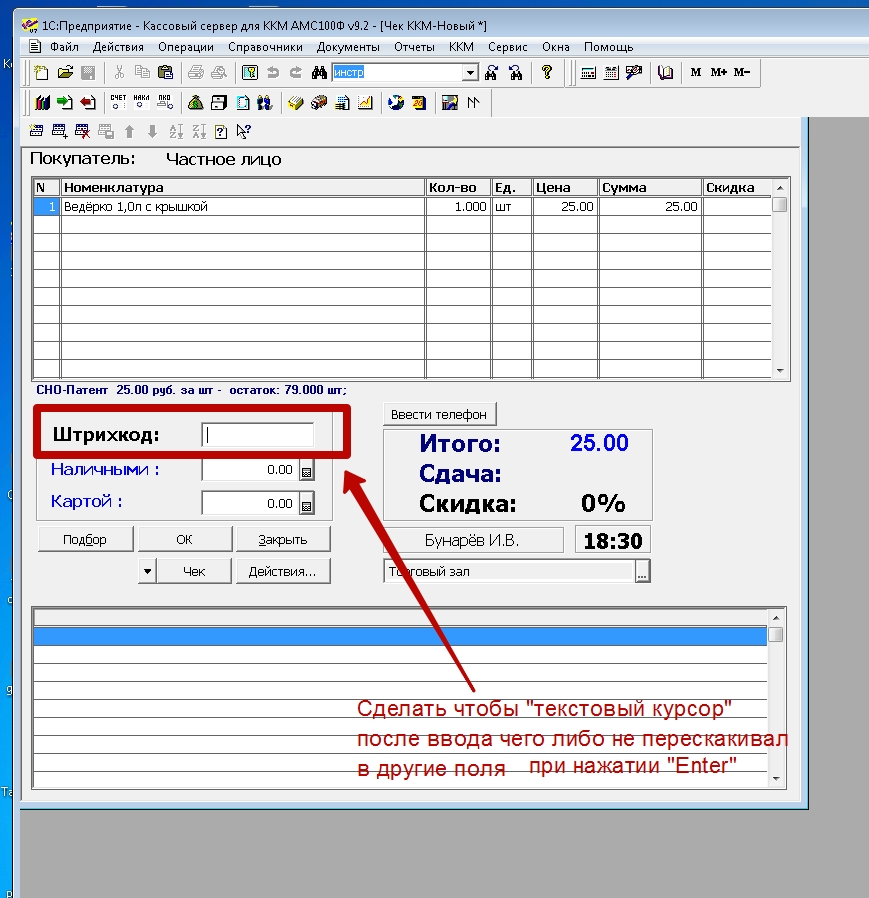The image size is (869, 898).
Task: Click the item table vertical scrollbar
Action: click(x=780, y=290)
